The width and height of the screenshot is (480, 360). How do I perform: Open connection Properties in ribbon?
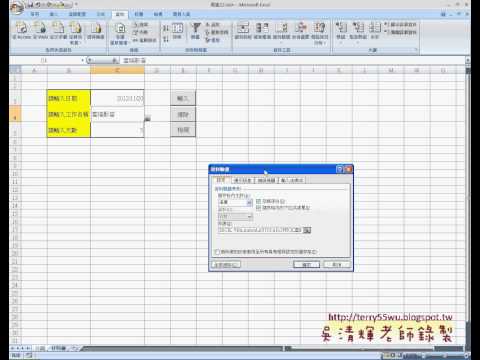(140, 32)
